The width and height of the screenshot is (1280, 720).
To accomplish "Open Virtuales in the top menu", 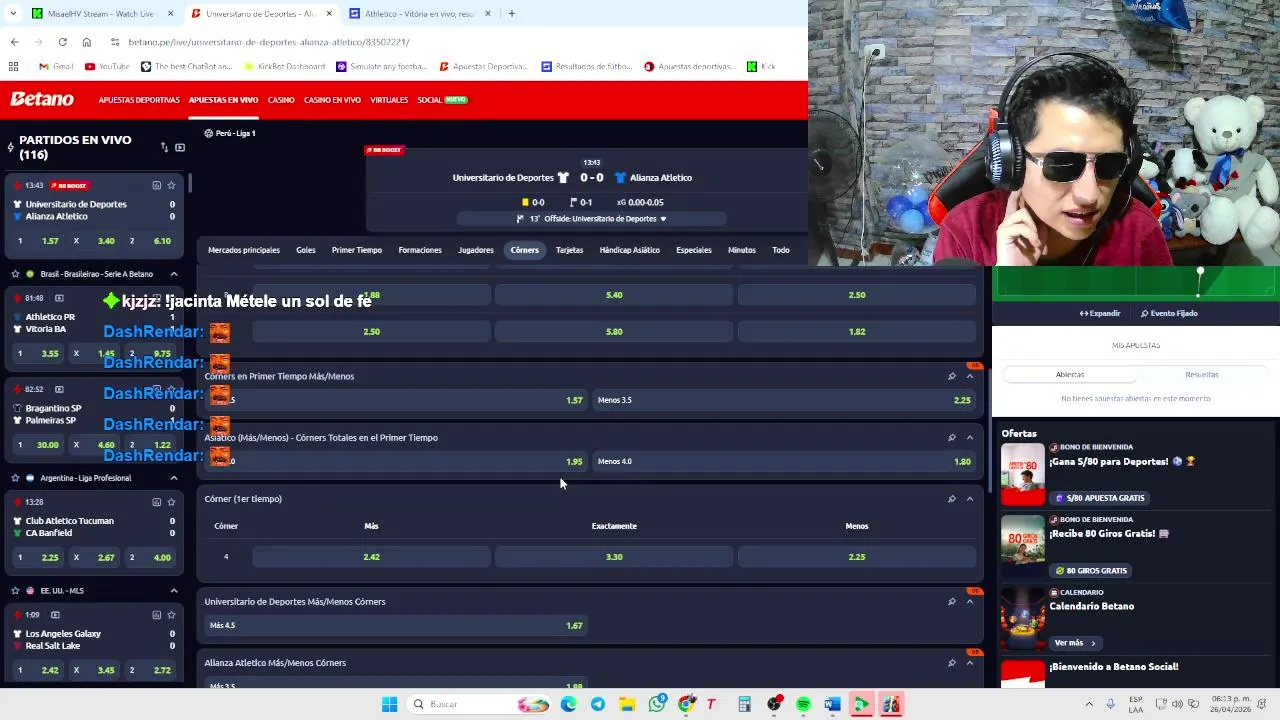I will click(x=389, y=100).
